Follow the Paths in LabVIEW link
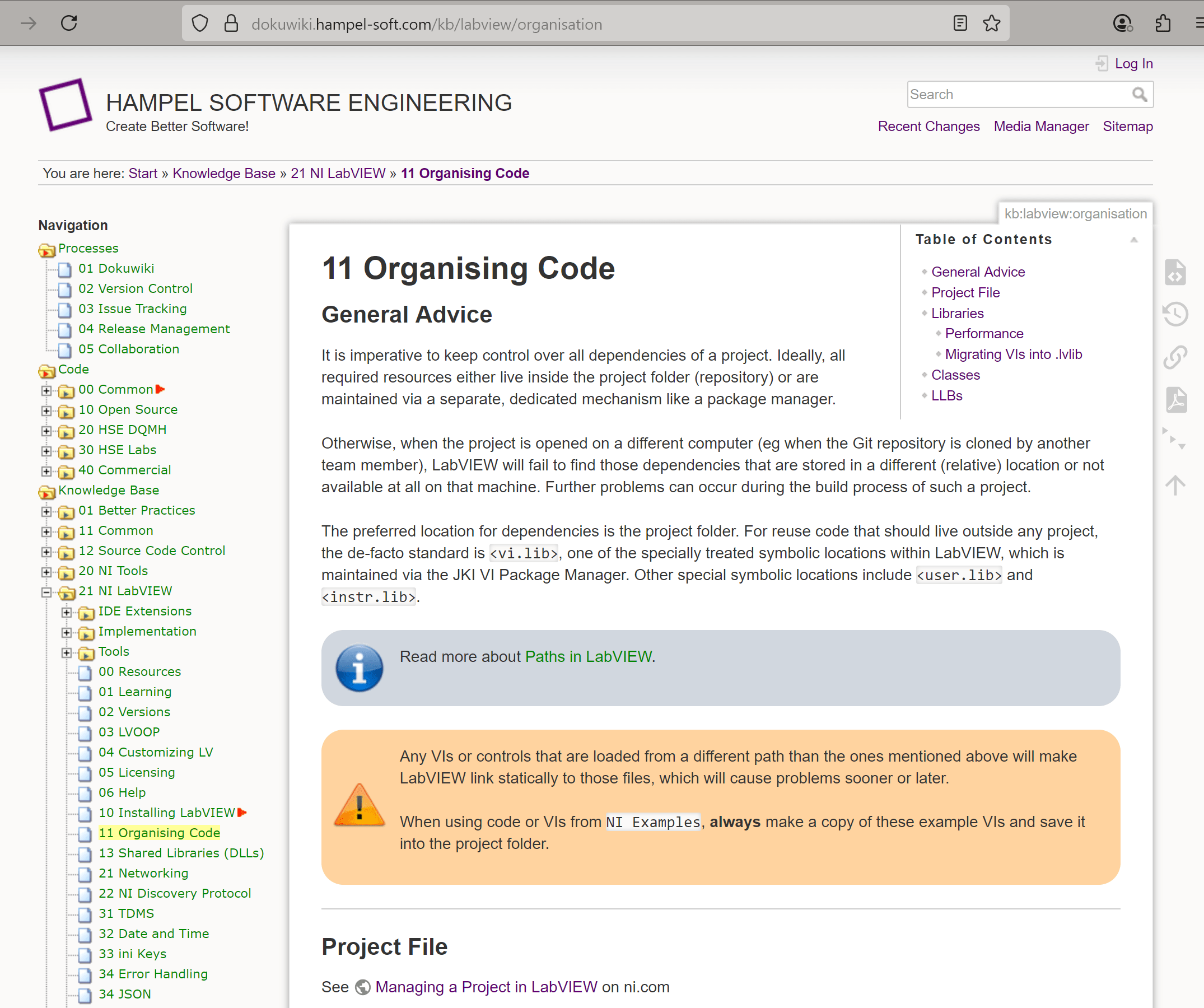1204x1008 pixels. tap(588, 656)
